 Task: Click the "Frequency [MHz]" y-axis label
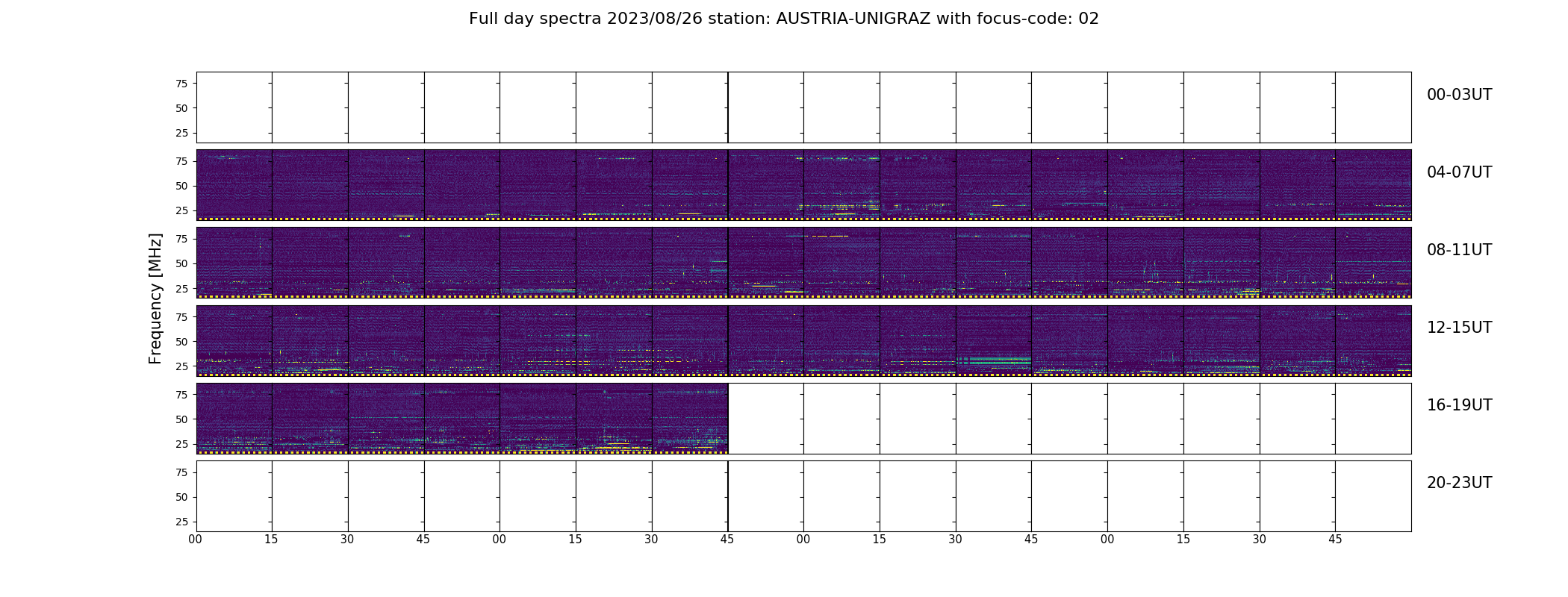pos(155,298)
